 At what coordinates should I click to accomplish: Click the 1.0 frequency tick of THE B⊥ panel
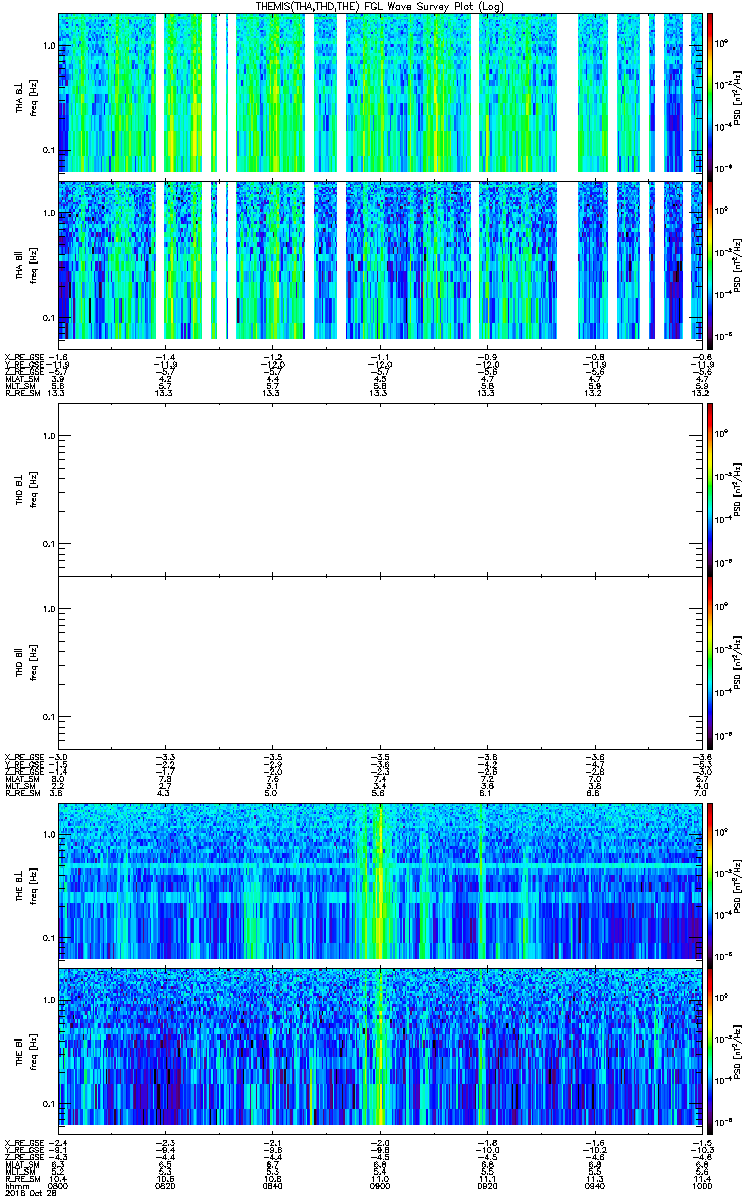coord(48,833)
